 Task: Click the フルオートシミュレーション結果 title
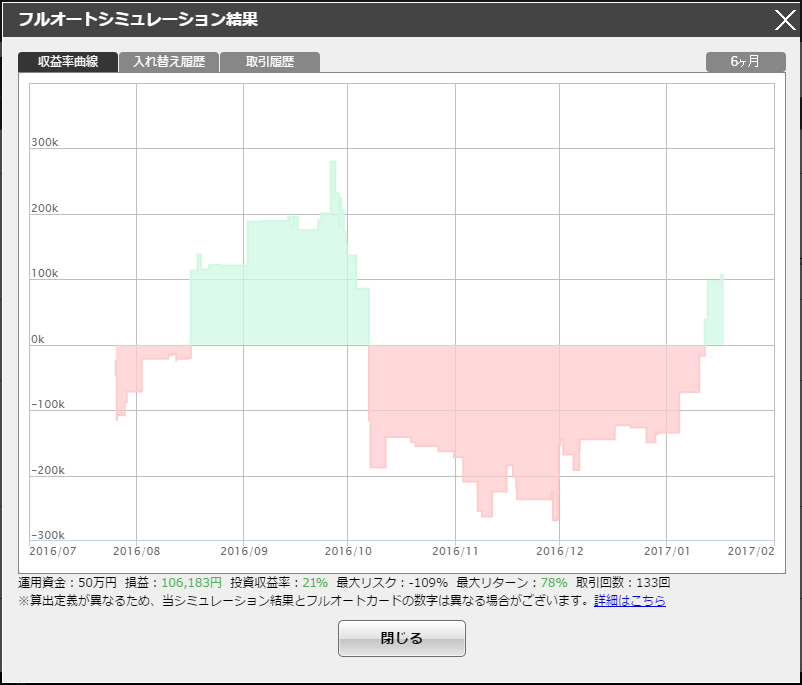[138, 19]
